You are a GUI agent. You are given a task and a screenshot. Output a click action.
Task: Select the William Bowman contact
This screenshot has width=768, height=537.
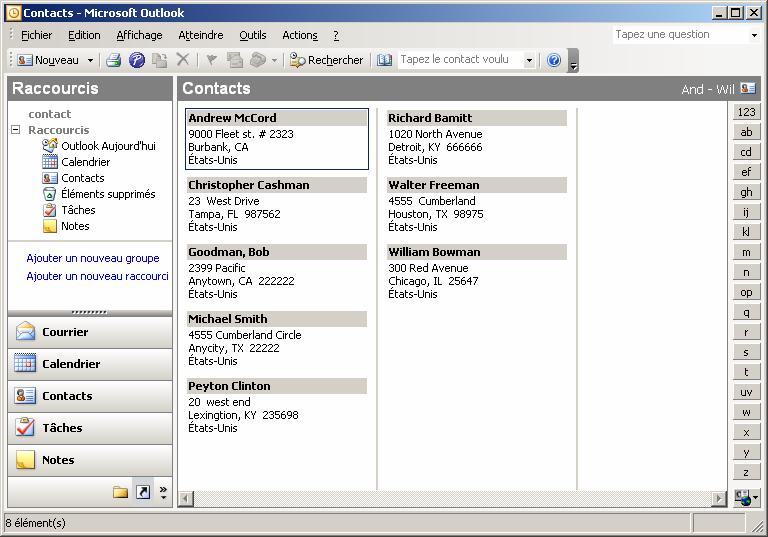[x=477, y=273]
